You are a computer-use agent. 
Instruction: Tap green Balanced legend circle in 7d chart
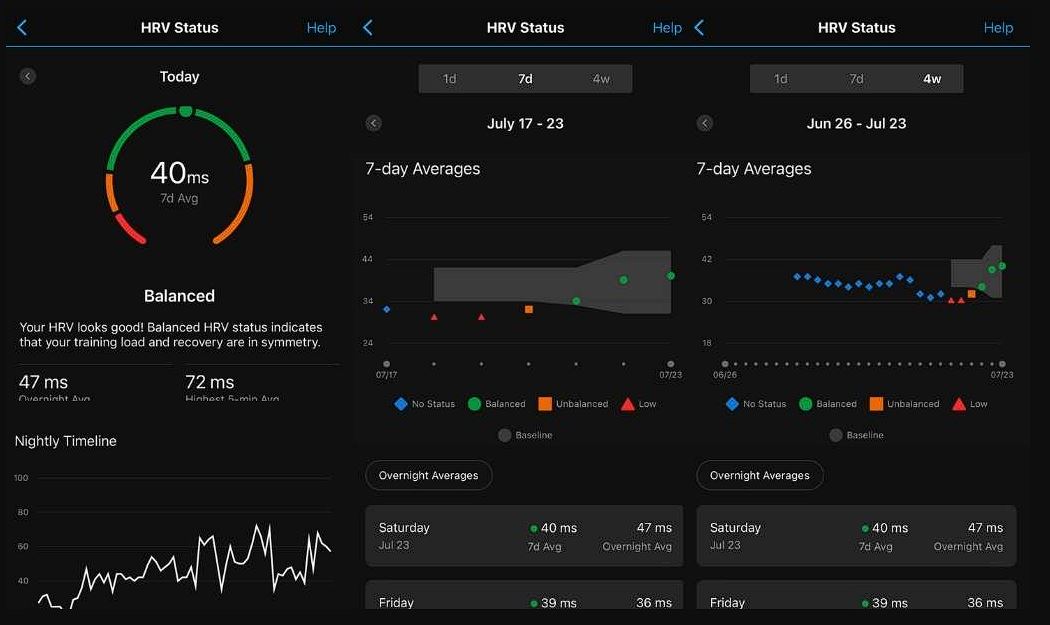[474, 404]
